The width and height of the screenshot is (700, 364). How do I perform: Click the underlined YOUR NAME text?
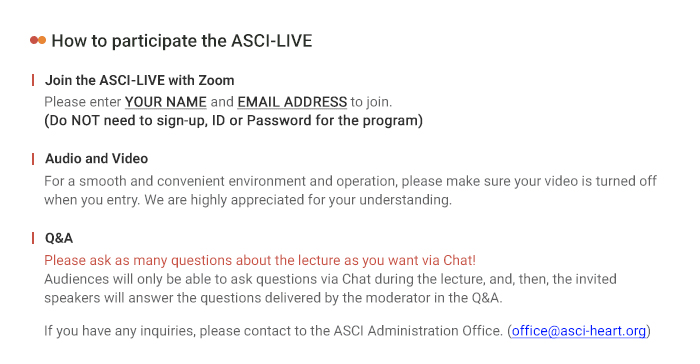point(166,102)
